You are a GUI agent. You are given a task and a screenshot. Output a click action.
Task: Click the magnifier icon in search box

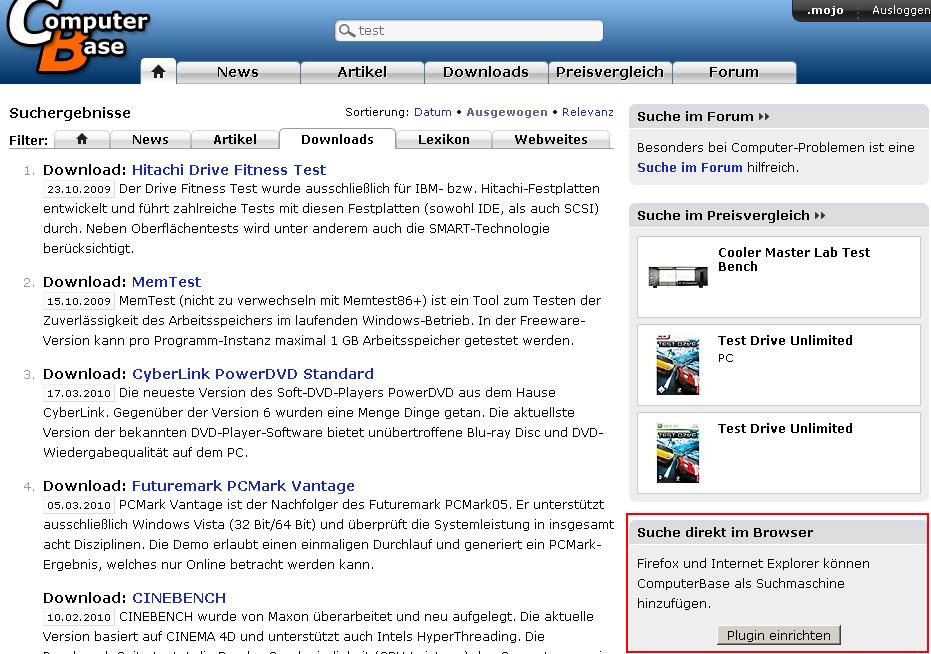point(346,30)
